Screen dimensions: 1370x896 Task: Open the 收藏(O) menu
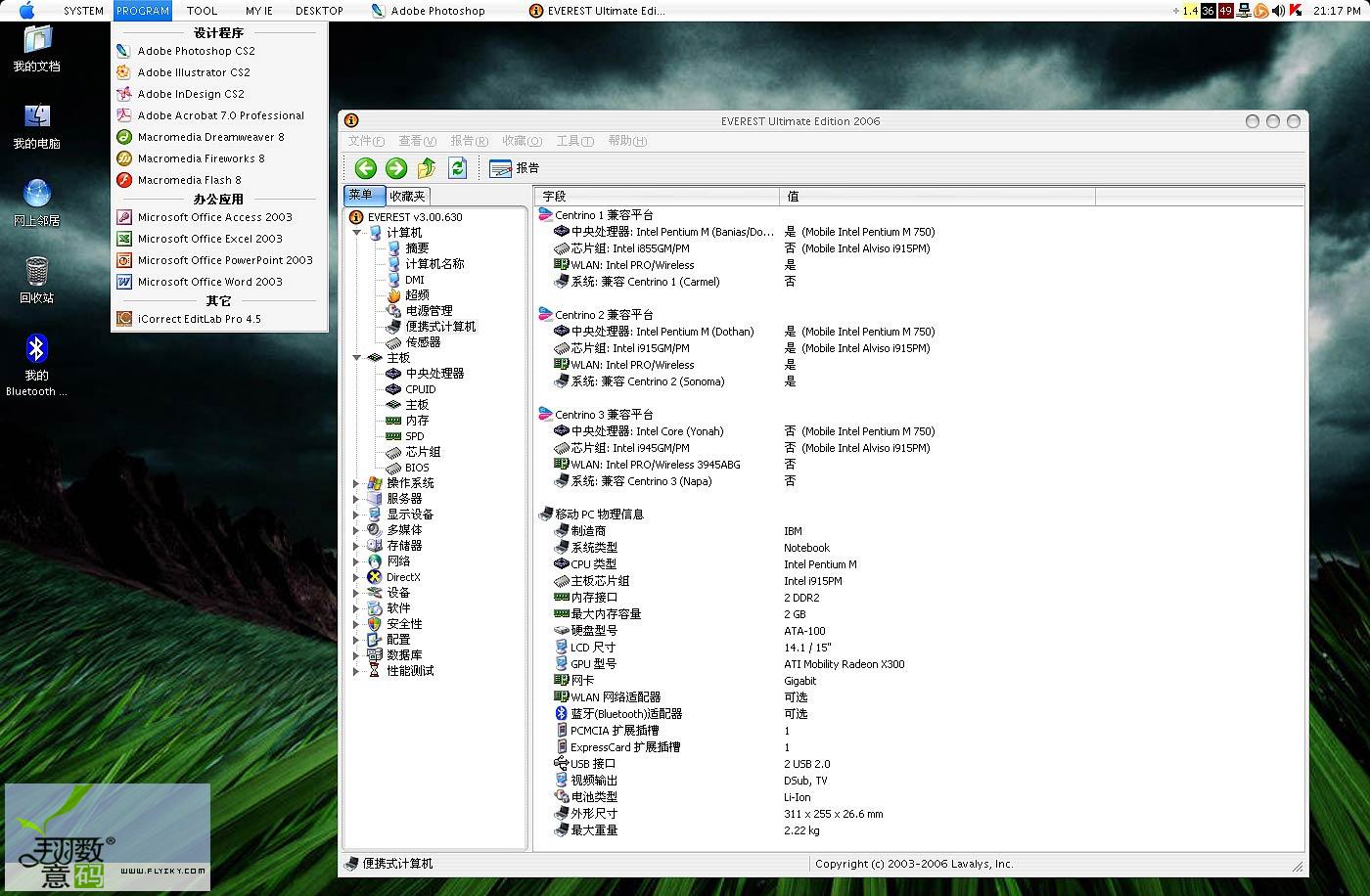click(x=523, y=141)
